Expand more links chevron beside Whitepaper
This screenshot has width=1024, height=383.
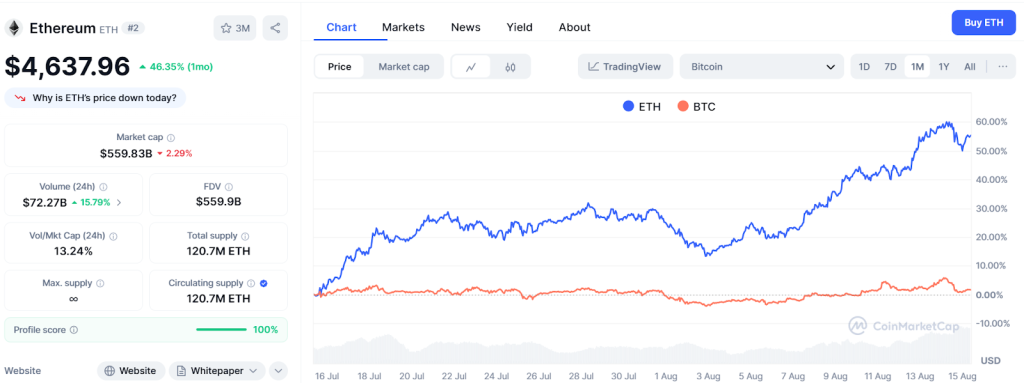(x=278, y=371)
